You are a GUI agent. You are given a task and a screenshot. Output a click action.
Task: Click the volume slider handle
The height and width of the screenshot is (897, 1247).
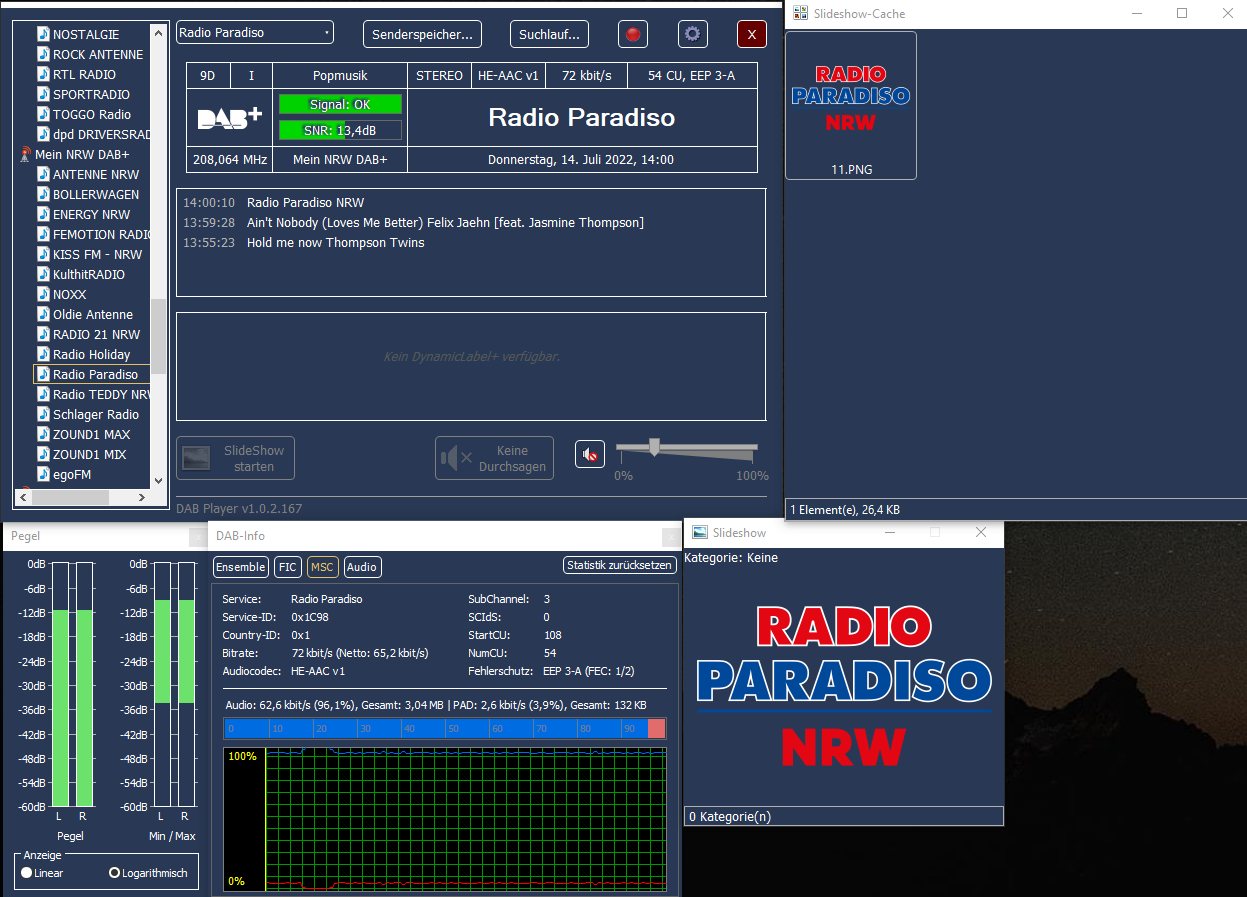click(654, 447)
